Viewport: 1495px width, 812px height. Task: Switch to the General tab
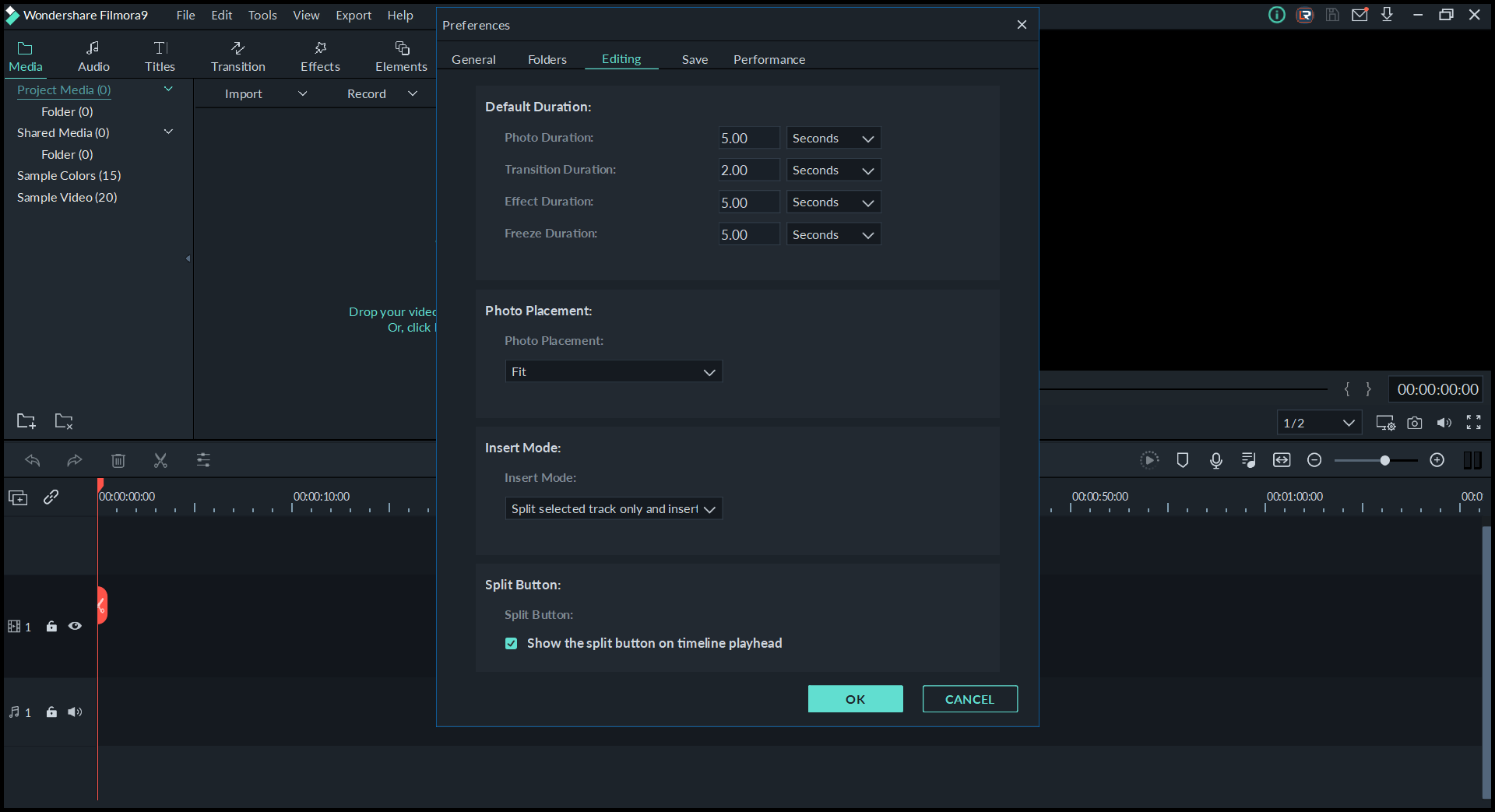tap(473, 59)
